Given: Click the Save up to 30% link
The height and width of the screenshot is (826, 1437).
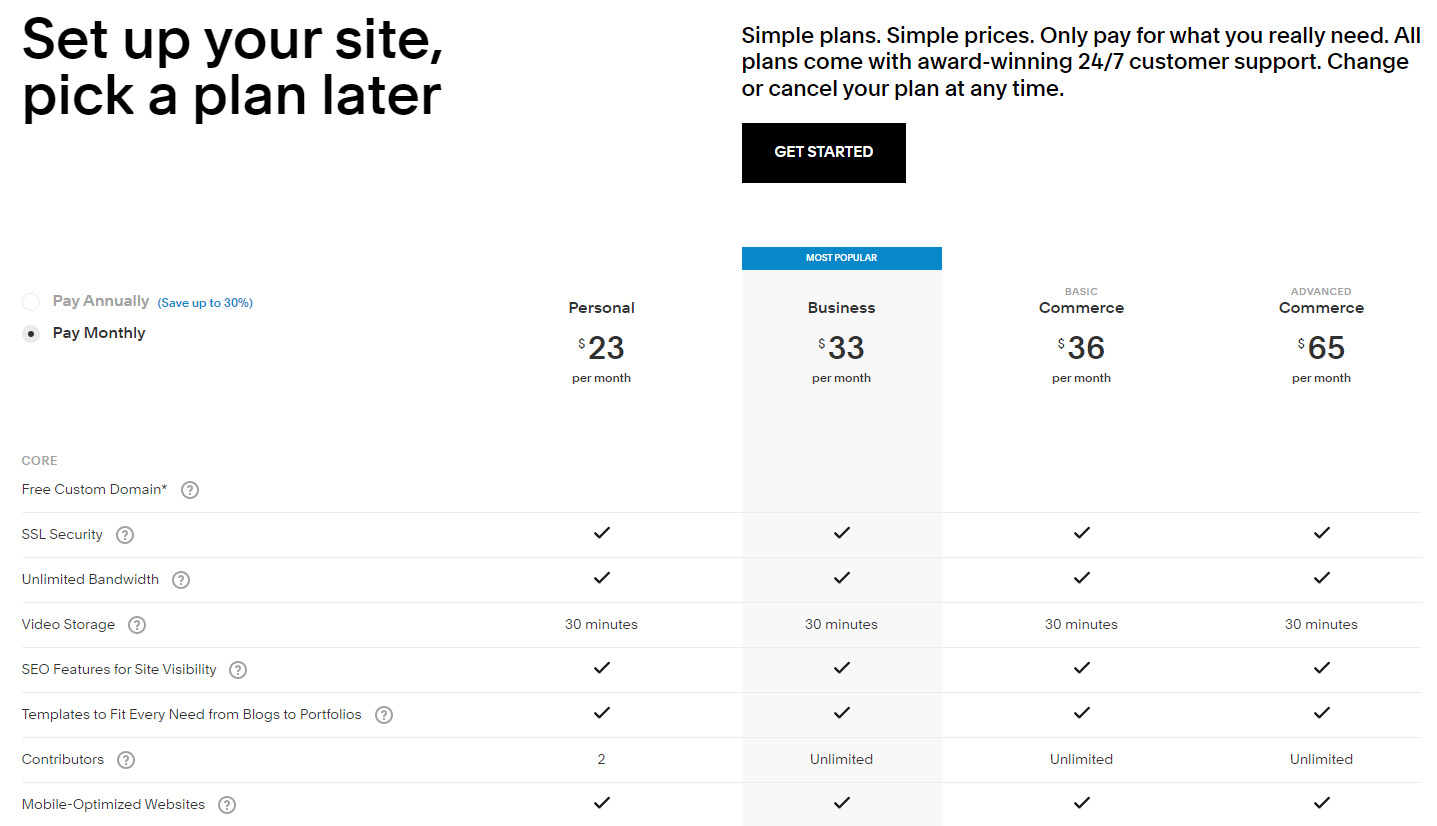Looking at the screenshot, I should tap(205, 303).
